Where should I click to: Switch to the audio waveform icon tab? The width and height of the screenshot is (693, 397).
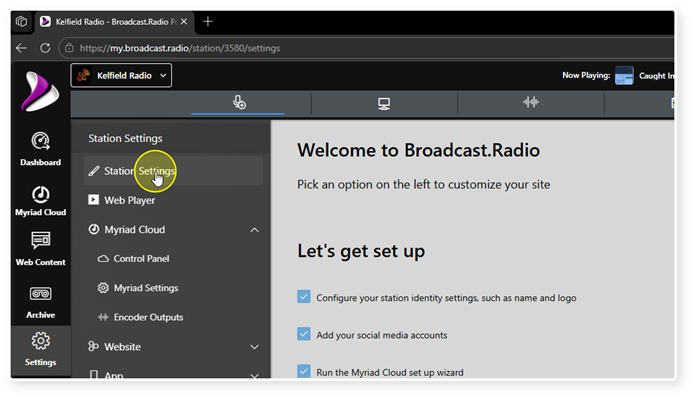(x=530, y=103)
